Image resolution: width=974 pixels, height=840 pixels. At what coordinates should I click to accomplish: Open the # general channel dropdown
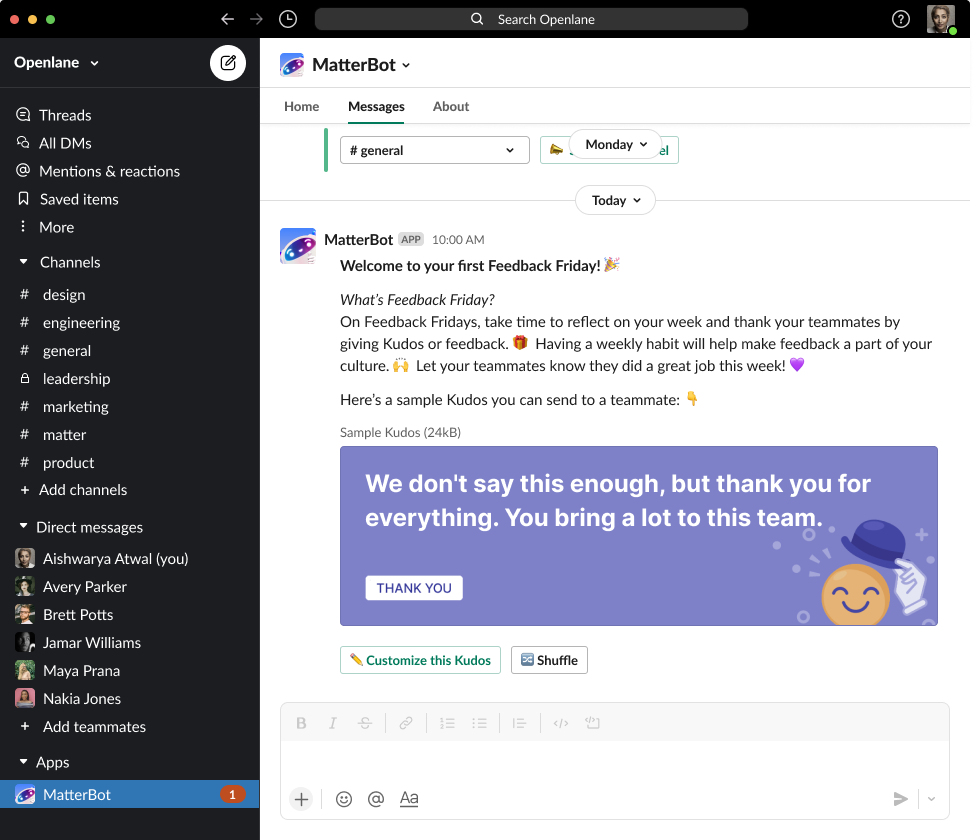[435, 150]
